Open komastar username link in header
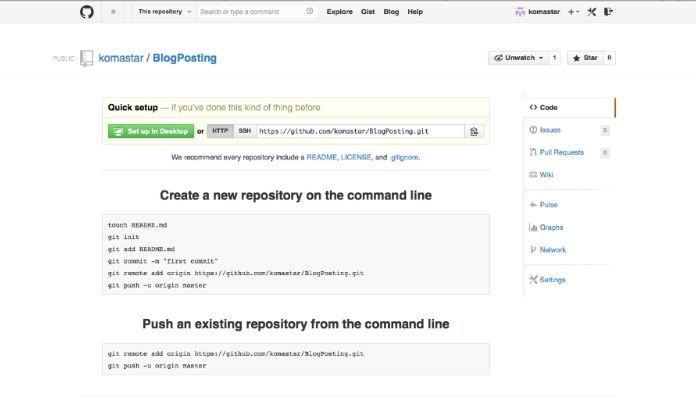Screen dimensions: 696x402 click(x=544, y=12)
